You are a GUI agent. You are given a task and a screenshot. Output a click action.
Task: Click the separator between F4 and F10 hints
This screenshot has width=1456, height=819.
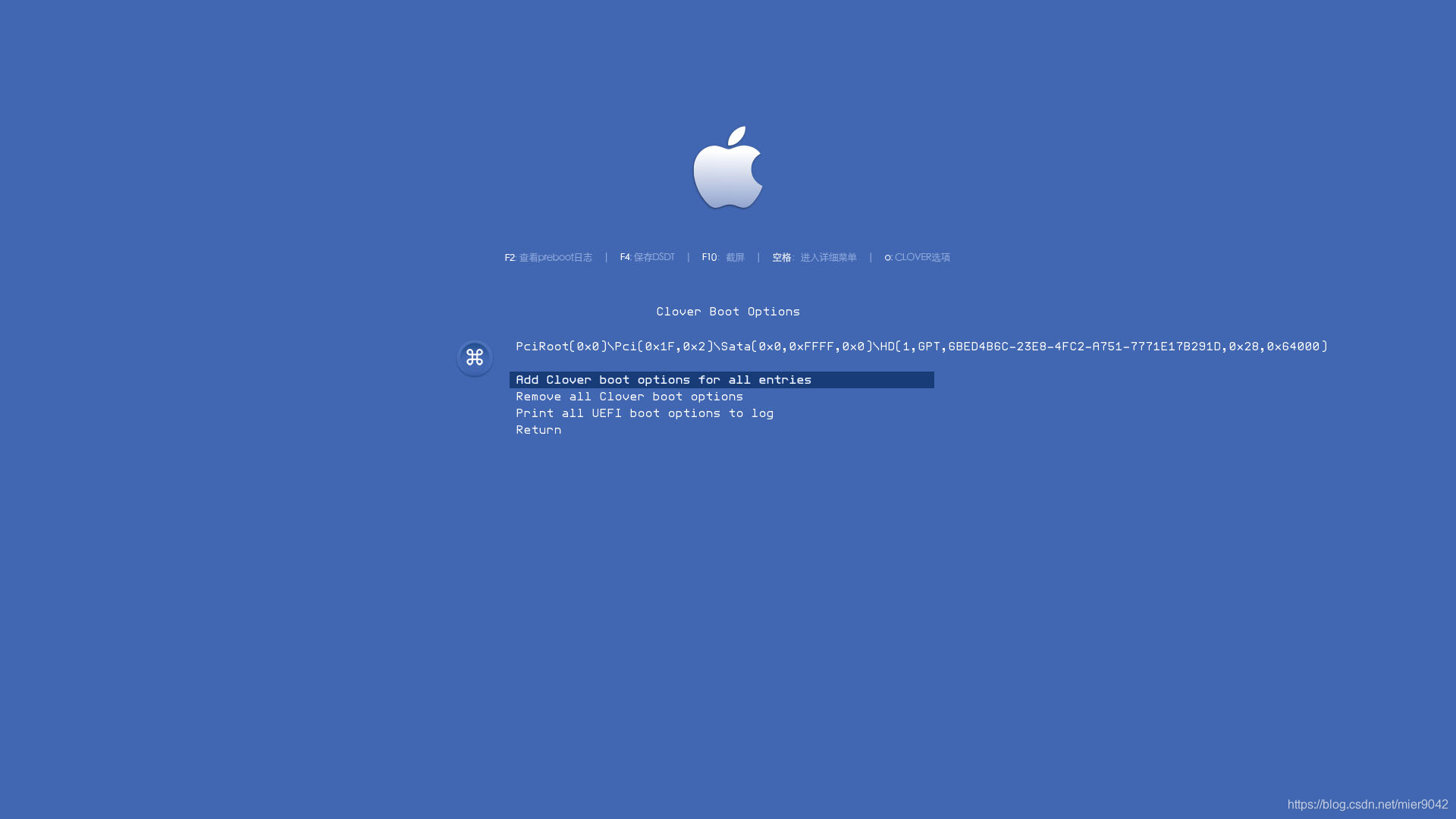(x=688, y=258)
